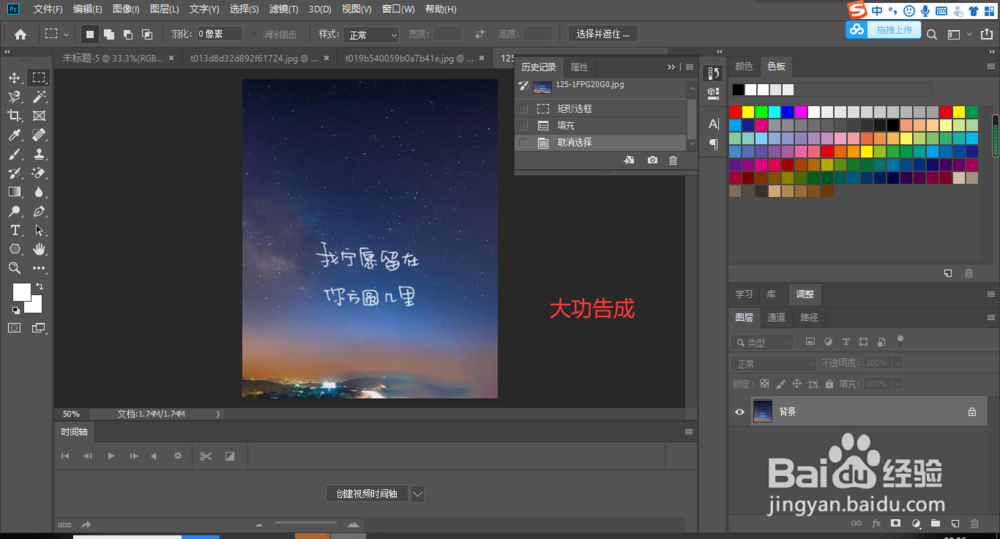Open dropdown arrow next to 创建视频时间轴
The image size is (1000, 539).
(x=417, y=494)
